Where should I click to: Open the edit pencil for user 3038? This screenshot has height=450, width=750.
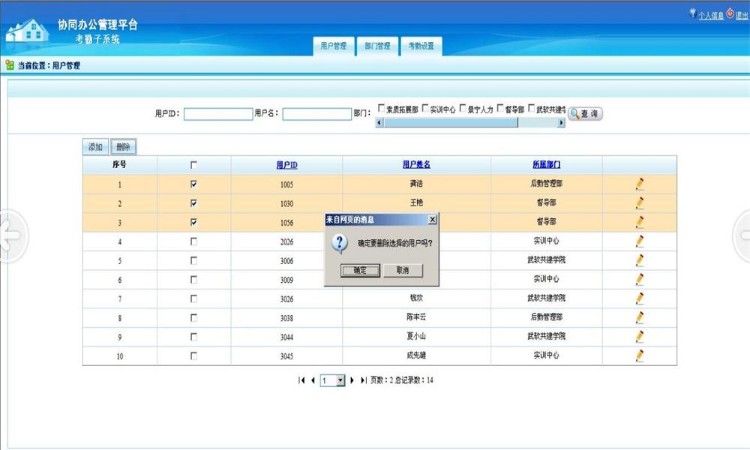[640, 318]
